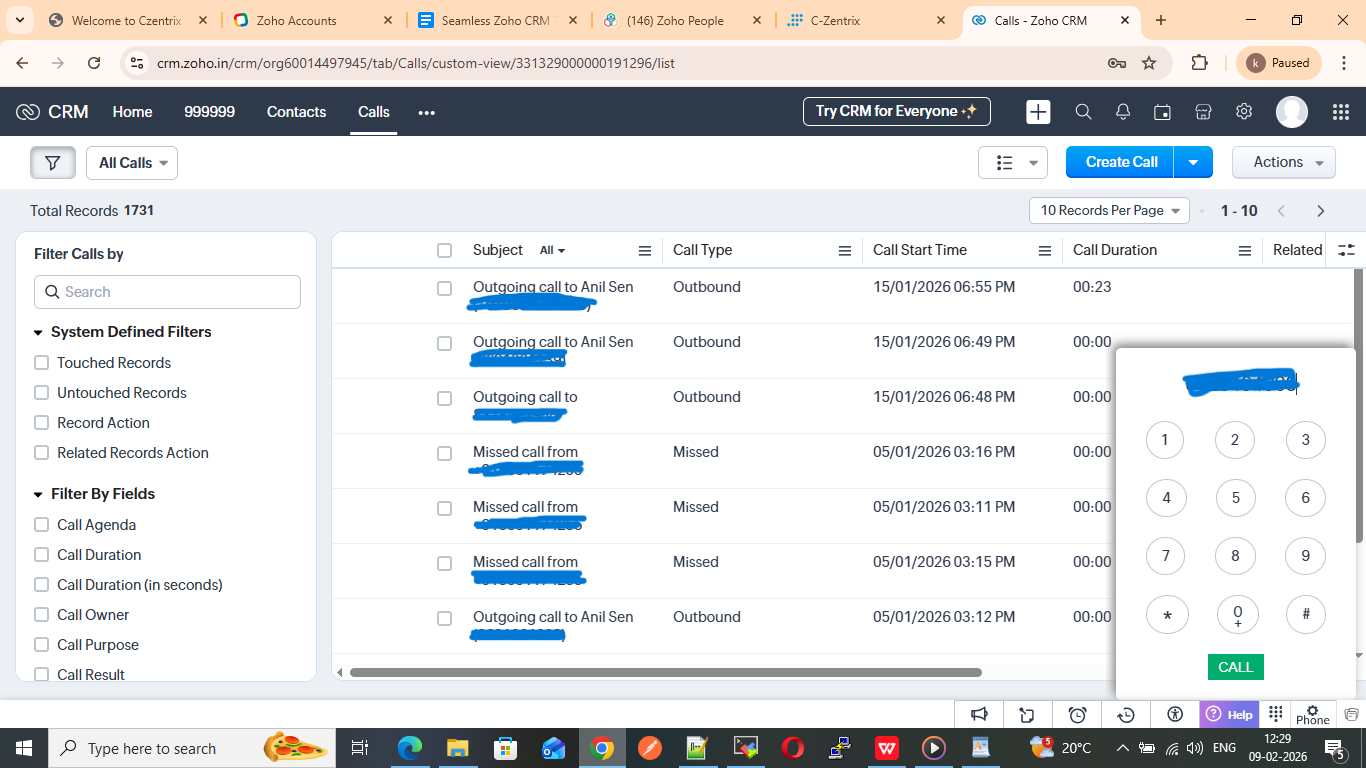Image resolution: width=1366 pixels, height=768 pixels.
Task: Open the All Calls view dropdown
Action: click(132, 163)
